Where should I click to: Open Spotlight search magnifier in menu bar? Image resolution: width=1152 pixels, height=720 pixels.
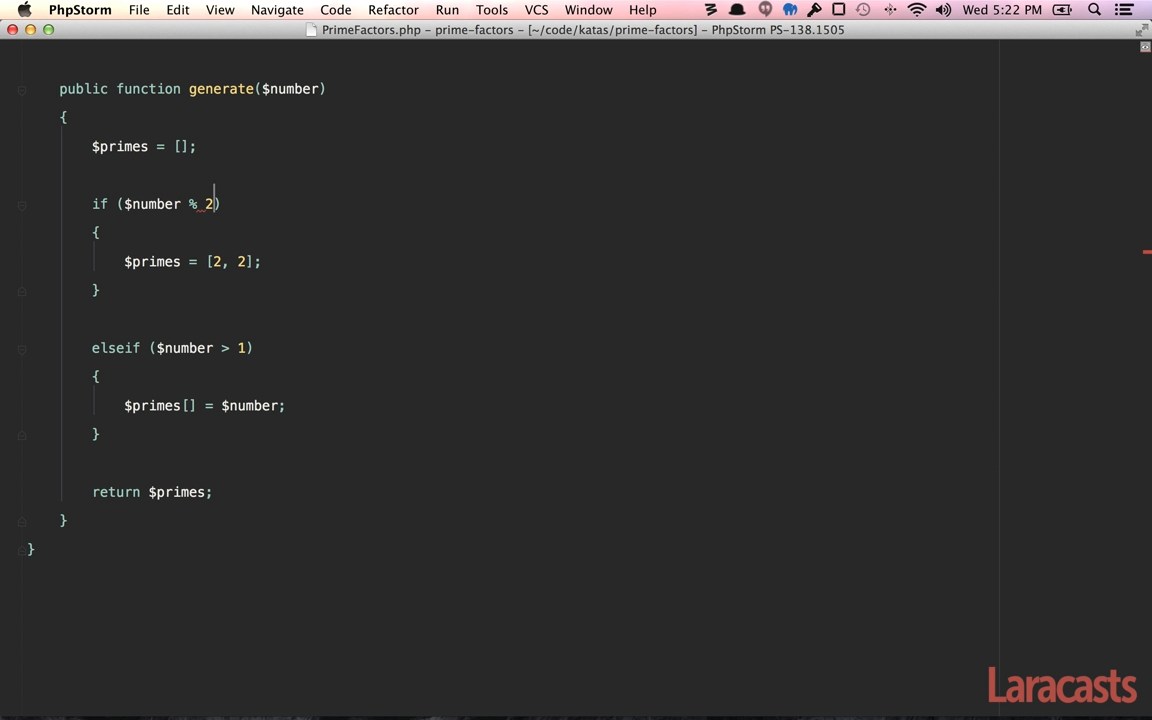[1094, 10]
